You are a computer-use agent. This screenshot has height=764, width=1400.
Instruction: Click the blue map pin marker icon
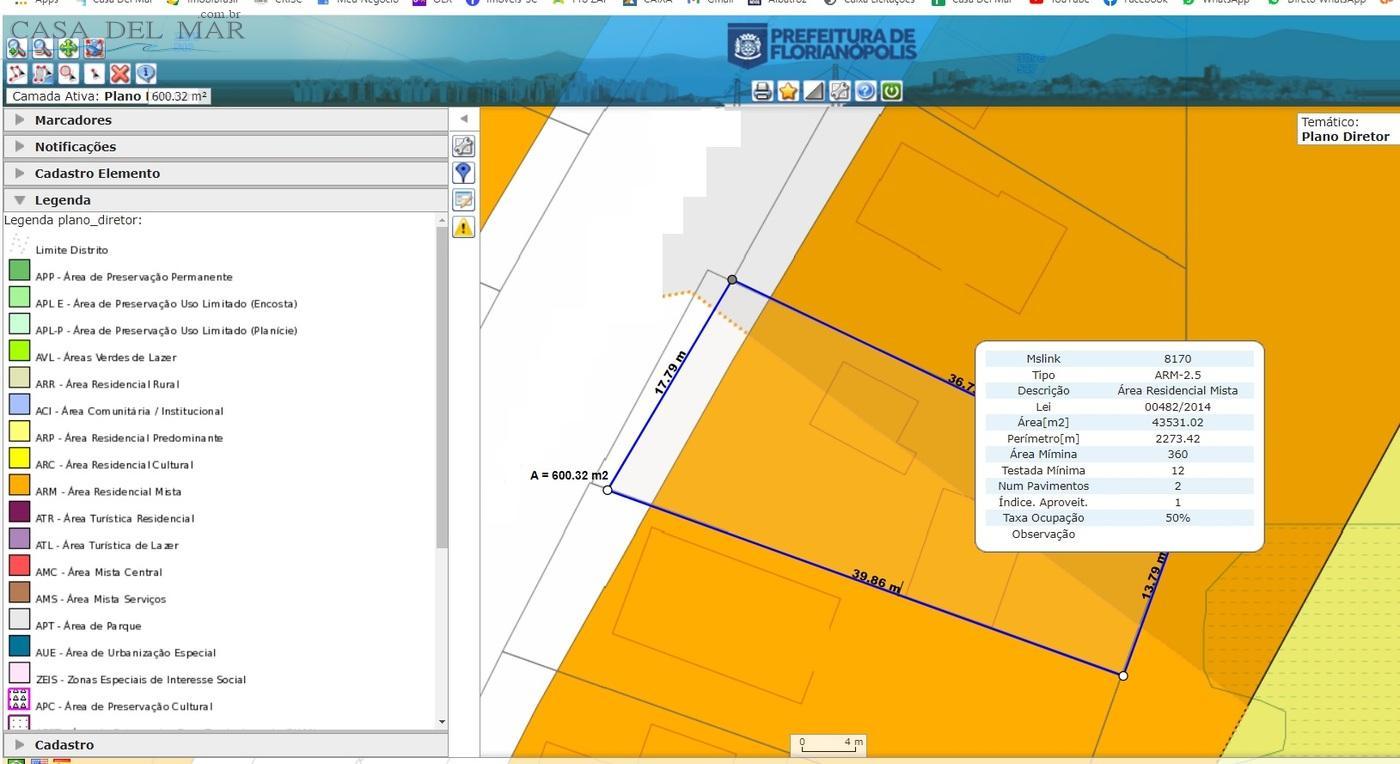tap(463, 172)
